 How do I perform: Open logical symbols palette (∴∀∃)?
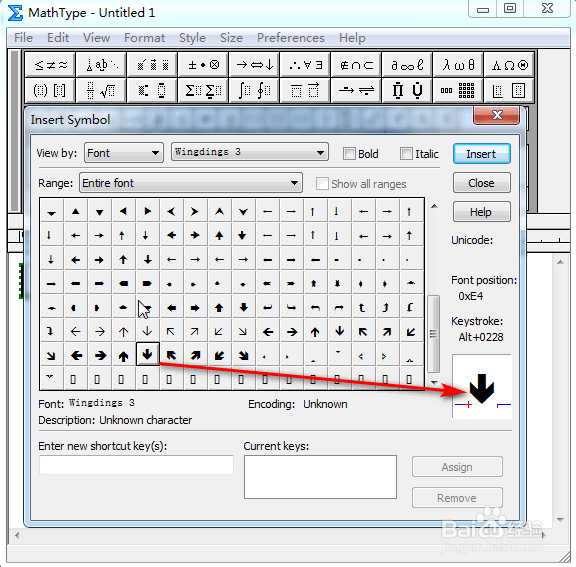click(305, 65)
